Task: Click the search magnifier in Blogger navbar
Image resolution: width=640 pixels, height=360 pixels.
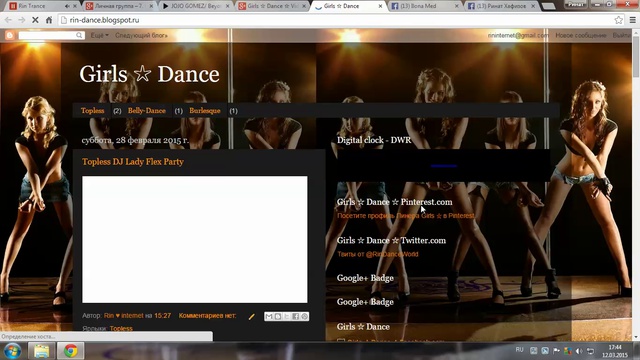Action: [79, 36]
